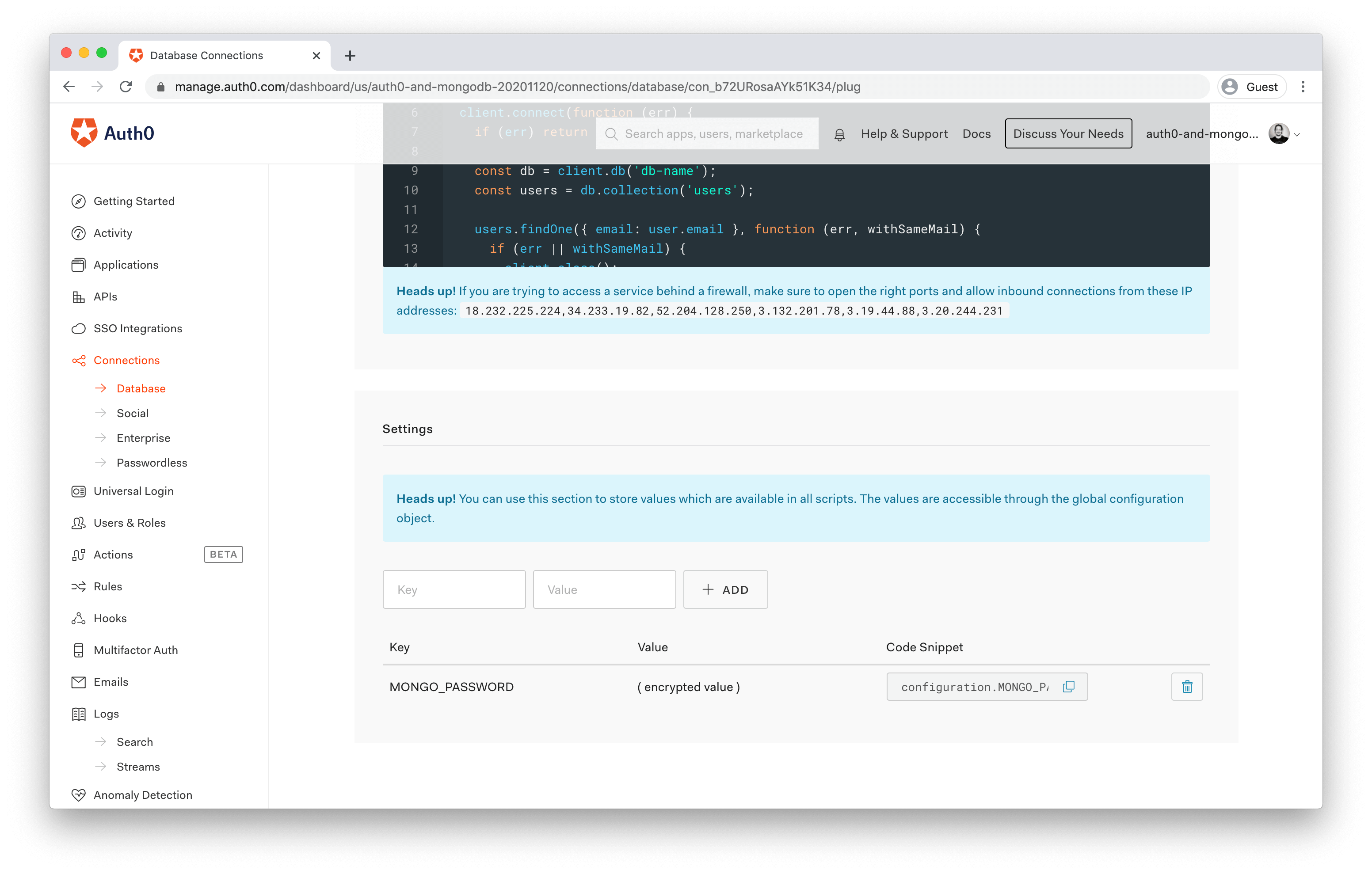1372x874 pixels.
Task: Select Social under Connections
Action: [132, 413]
